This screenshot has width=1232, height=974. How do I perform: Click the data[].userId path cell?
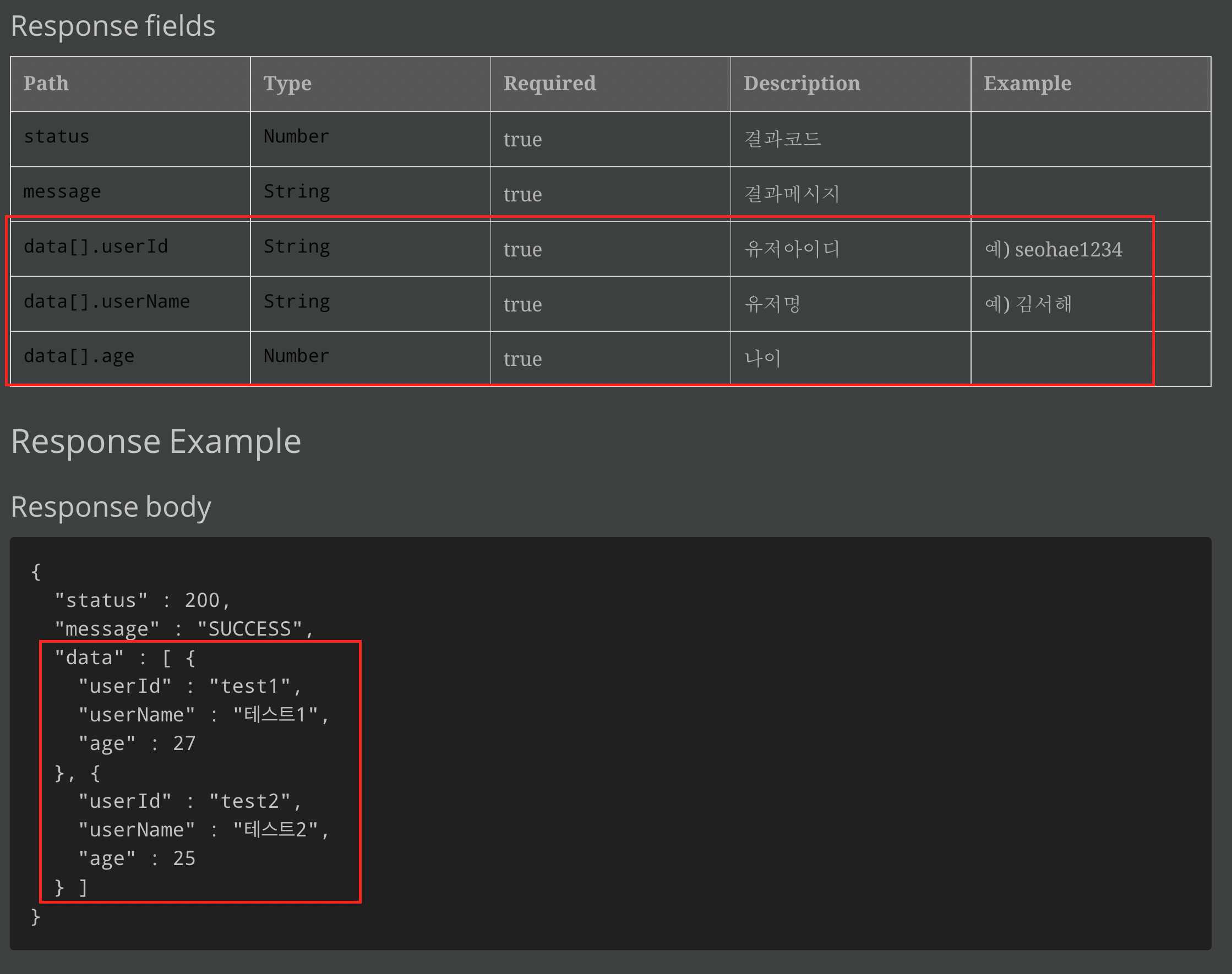(96, 247)
